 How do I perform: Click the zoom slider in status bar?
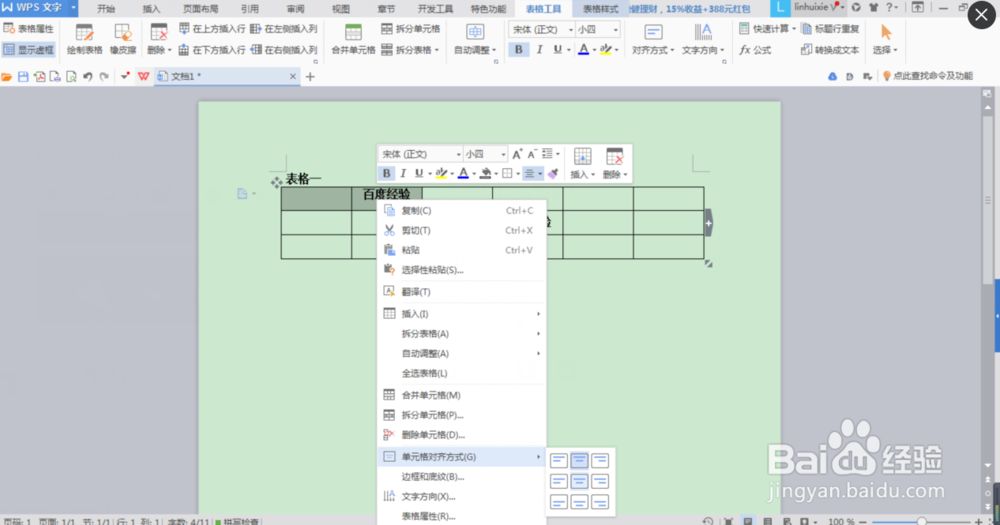click(x=922, y=521)
